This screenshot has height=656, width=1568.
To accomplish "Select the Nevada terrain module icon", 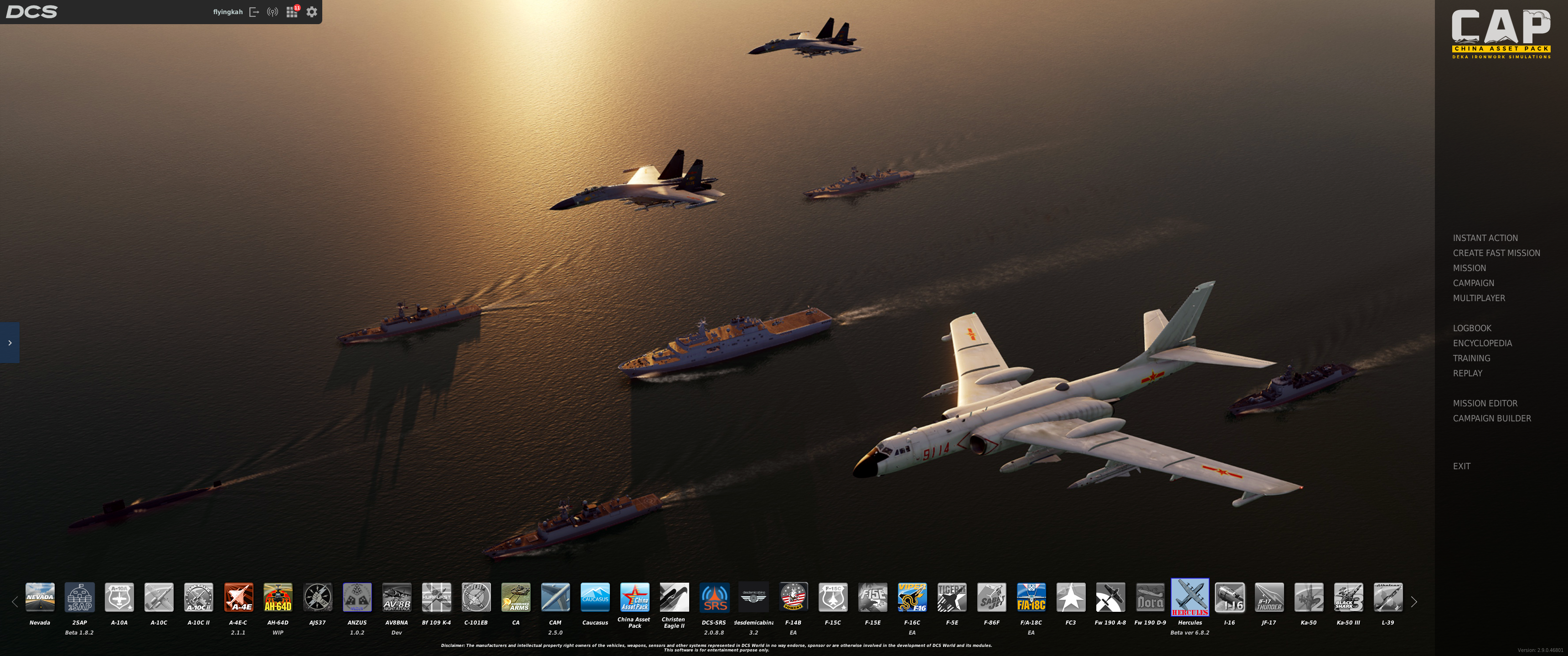I will (40, 597).
